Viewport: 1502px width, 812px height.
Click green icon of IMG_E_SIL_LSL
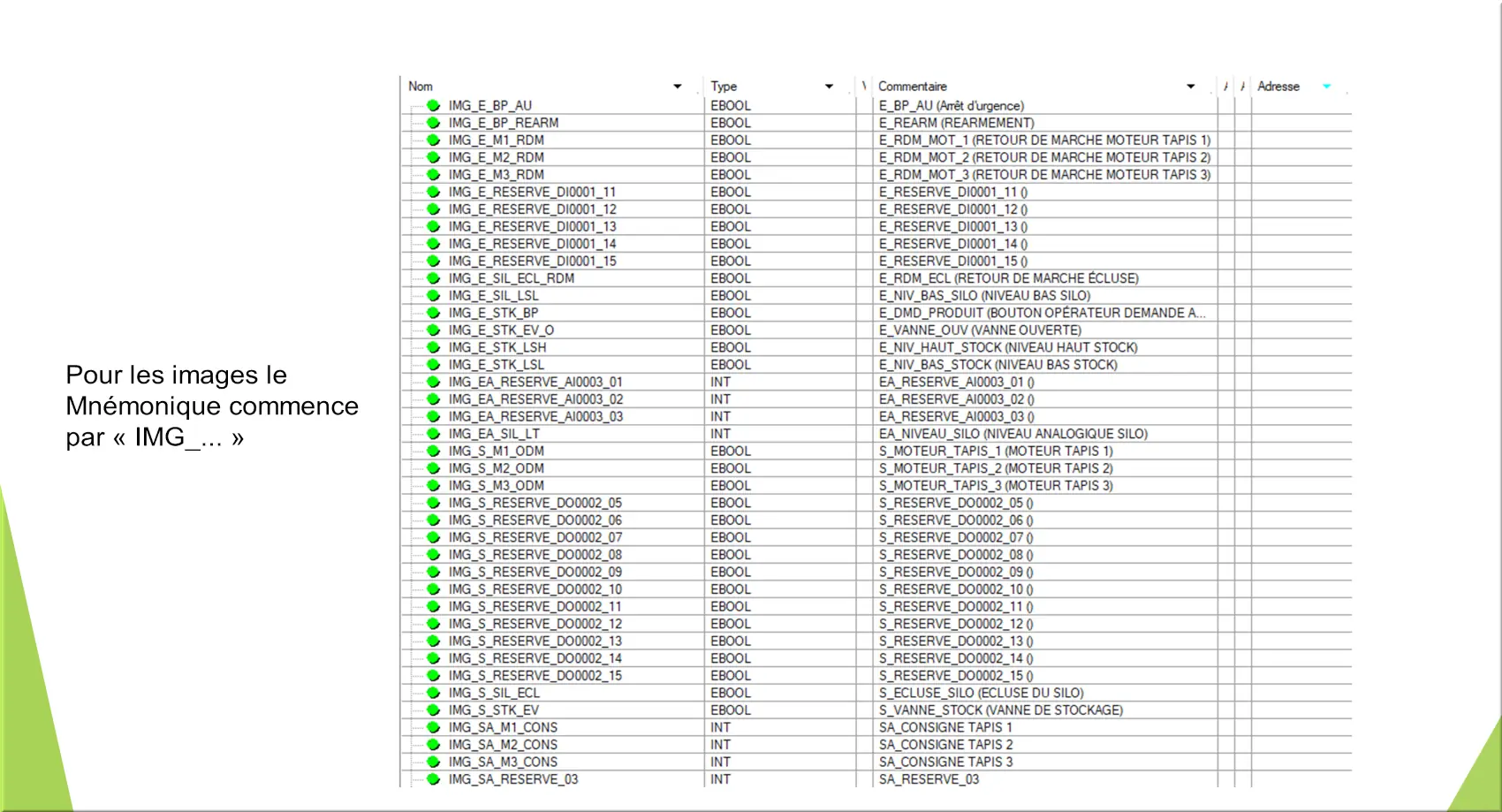point(433,295)
